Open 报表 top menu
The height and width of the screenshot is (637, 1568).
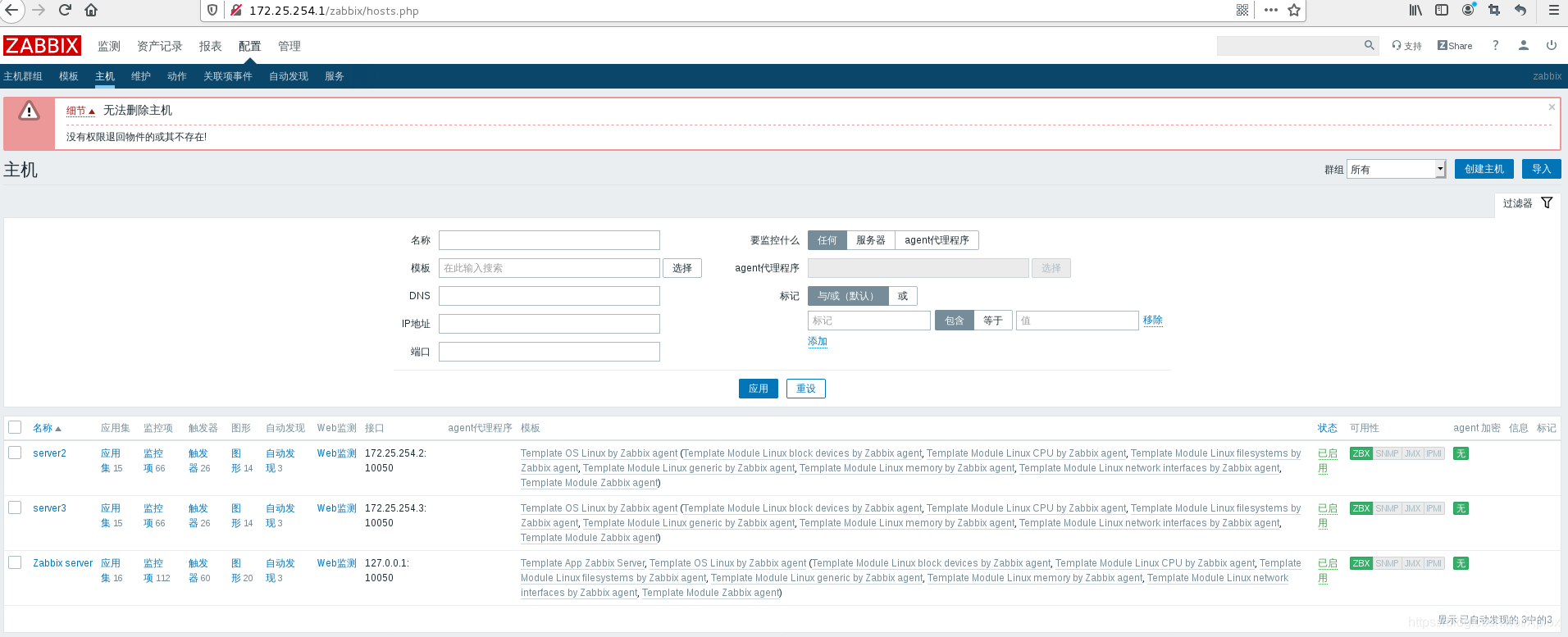click(x=210, y=46)
